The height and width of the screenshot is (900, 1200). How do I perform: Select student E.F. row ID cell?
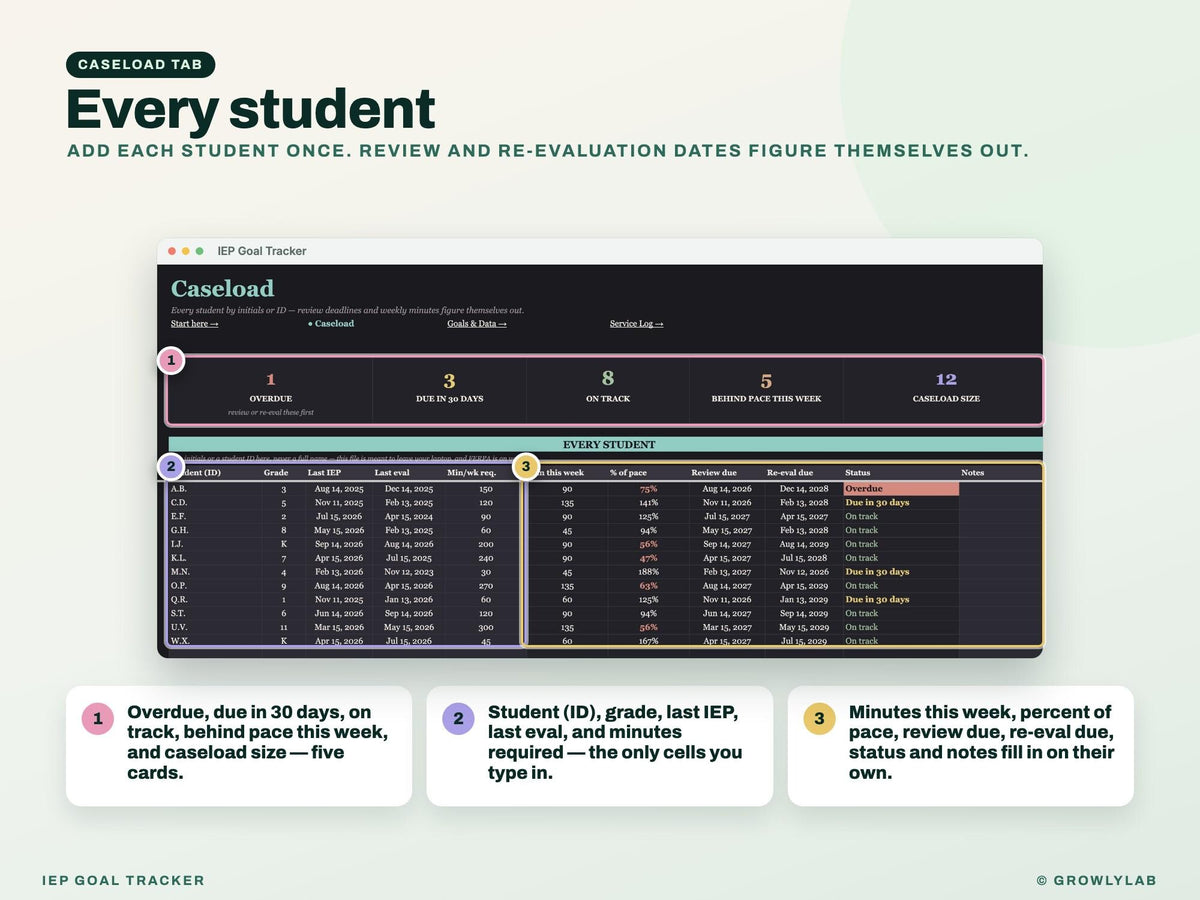pos(179,517)
